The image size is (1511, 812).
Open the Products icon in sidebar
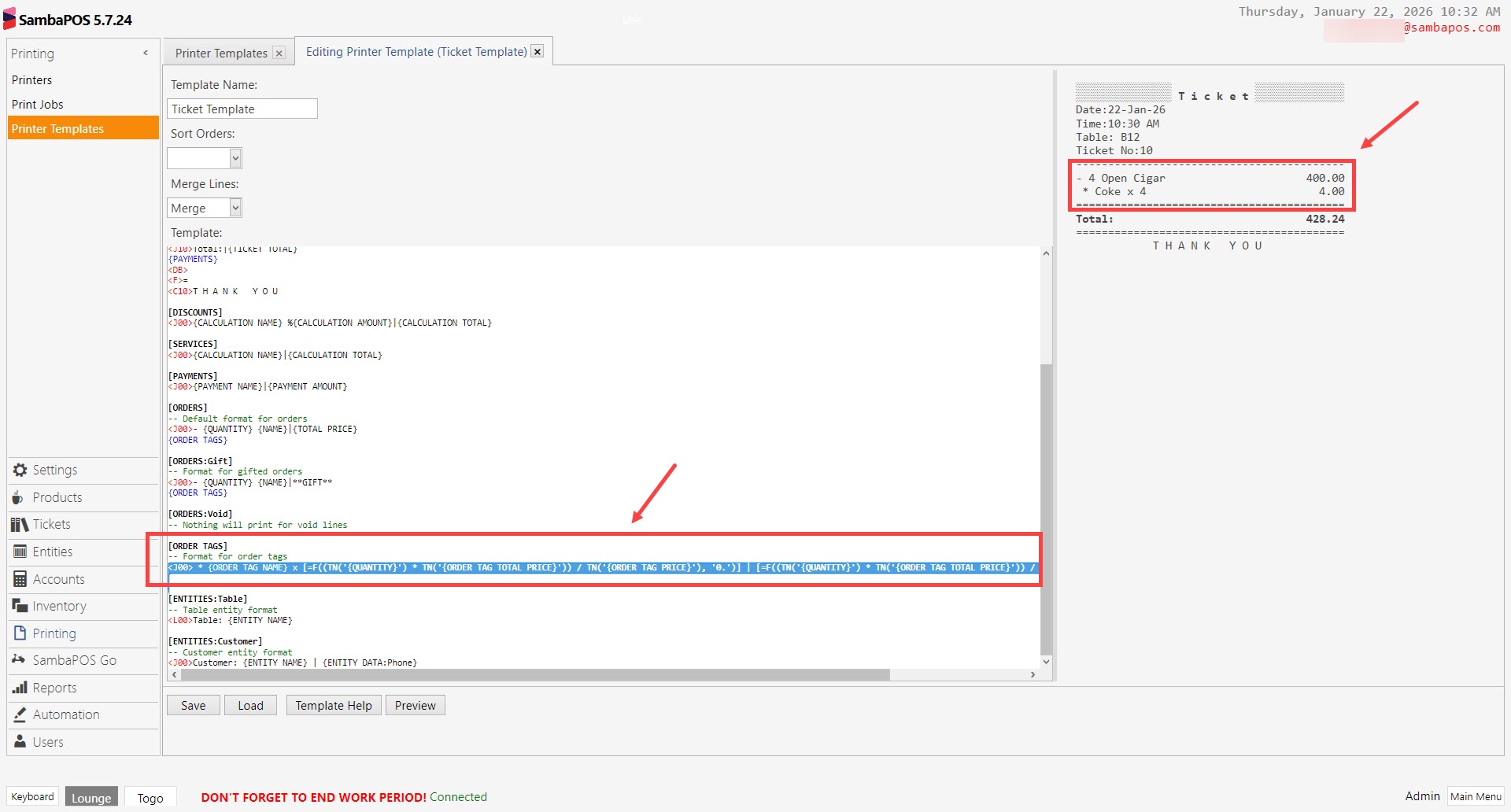coord(18,497)
